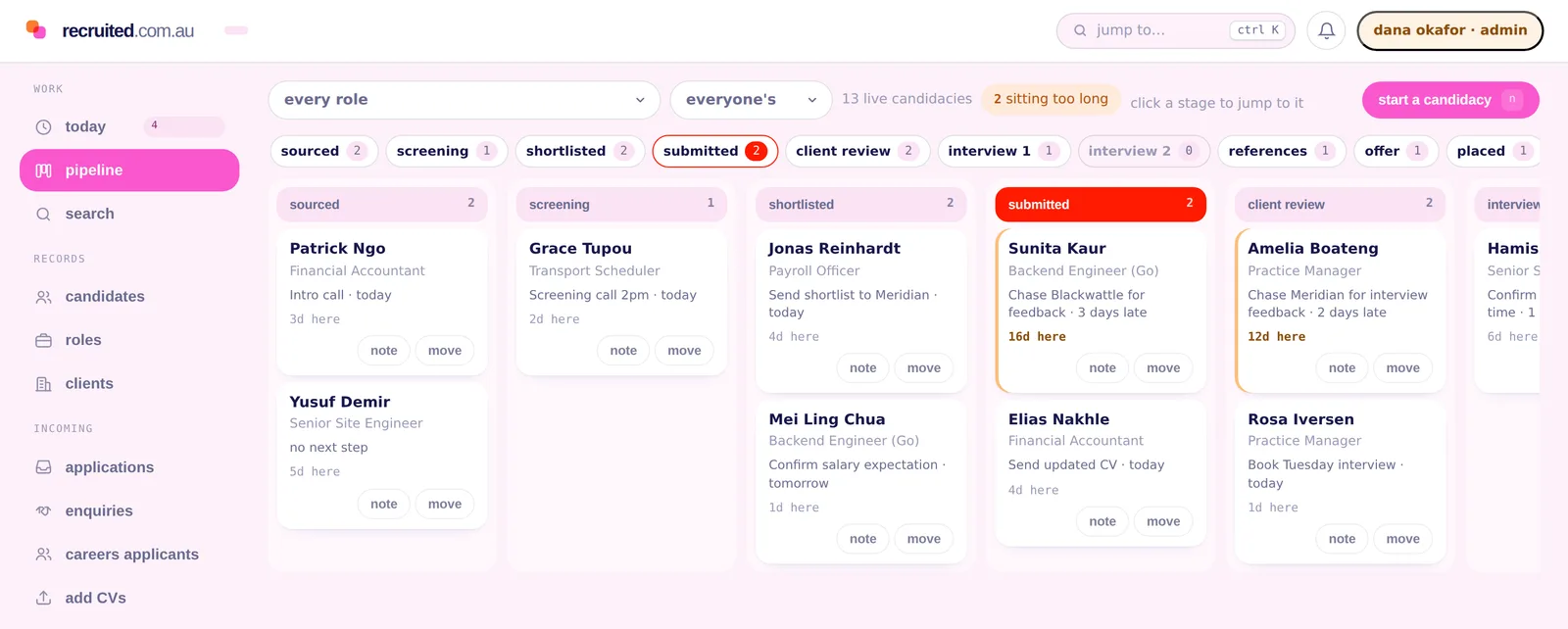1568x629 pixels.
Task: Jump to the interview 2 stage pill
Action: tap(1145, 151)
